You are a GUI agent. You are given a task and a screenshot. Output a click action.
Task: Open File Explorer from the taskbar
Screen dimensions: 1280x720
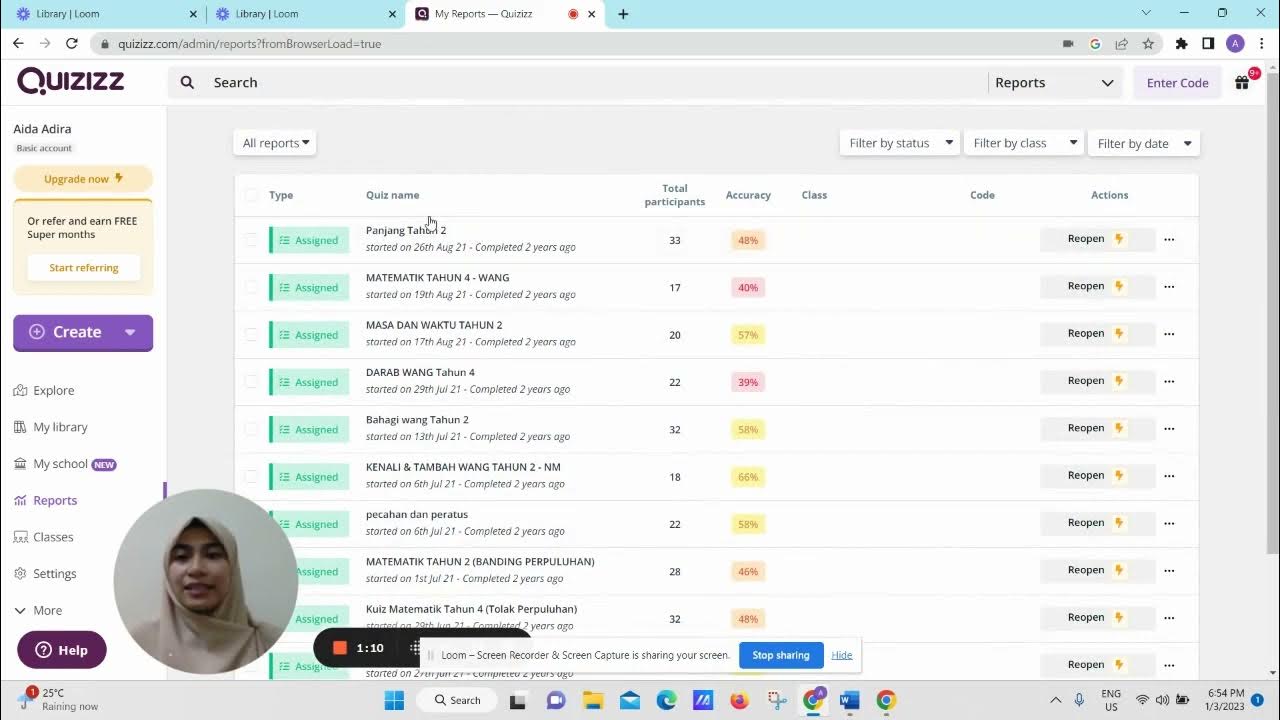[593, 700]
